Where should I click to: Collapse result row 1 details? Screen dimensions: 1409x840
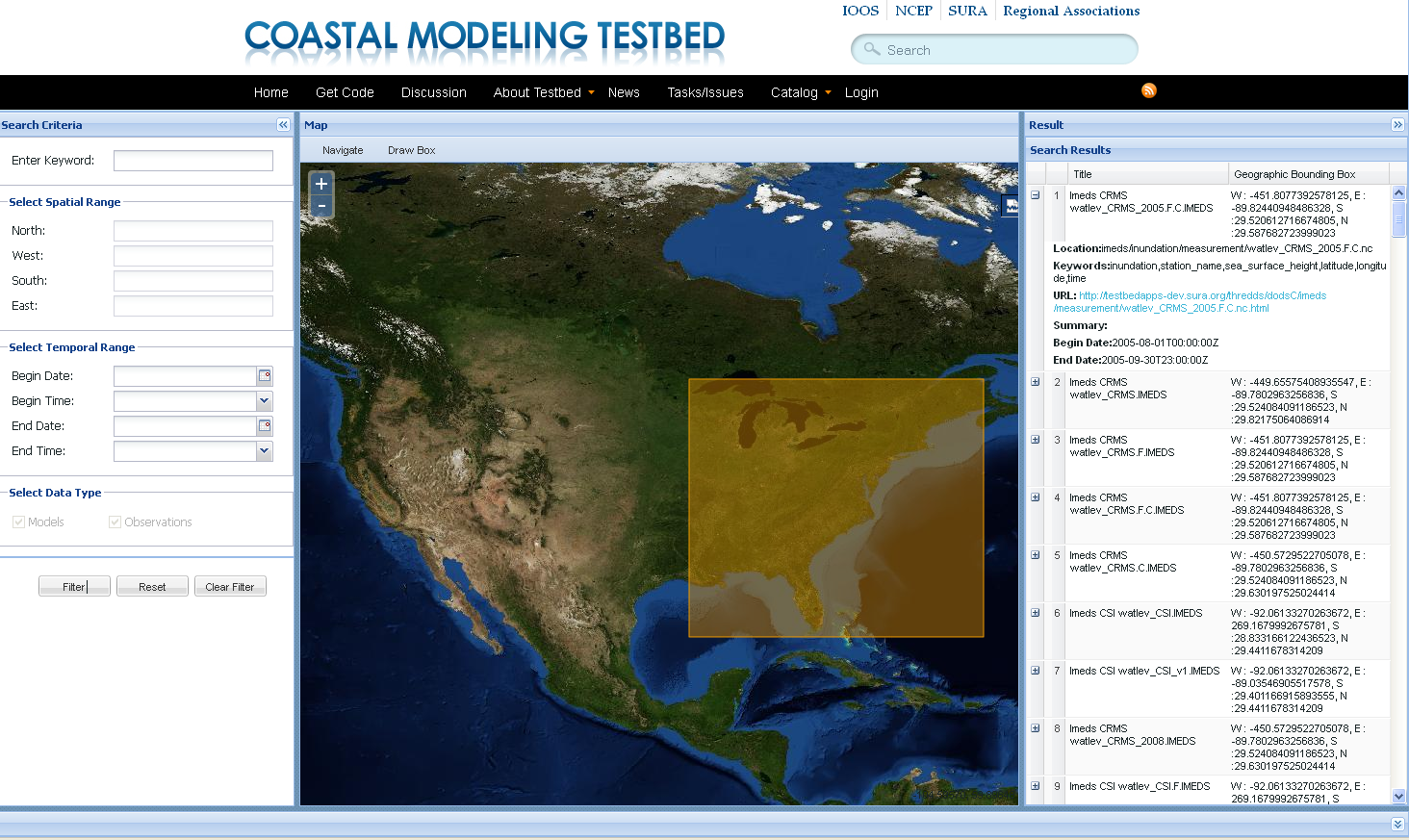[1036, 195]
